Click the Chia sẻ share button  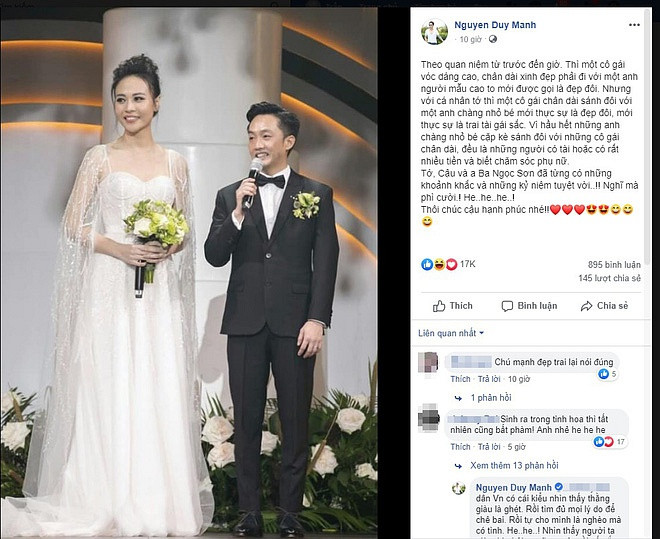click(604, 306)
